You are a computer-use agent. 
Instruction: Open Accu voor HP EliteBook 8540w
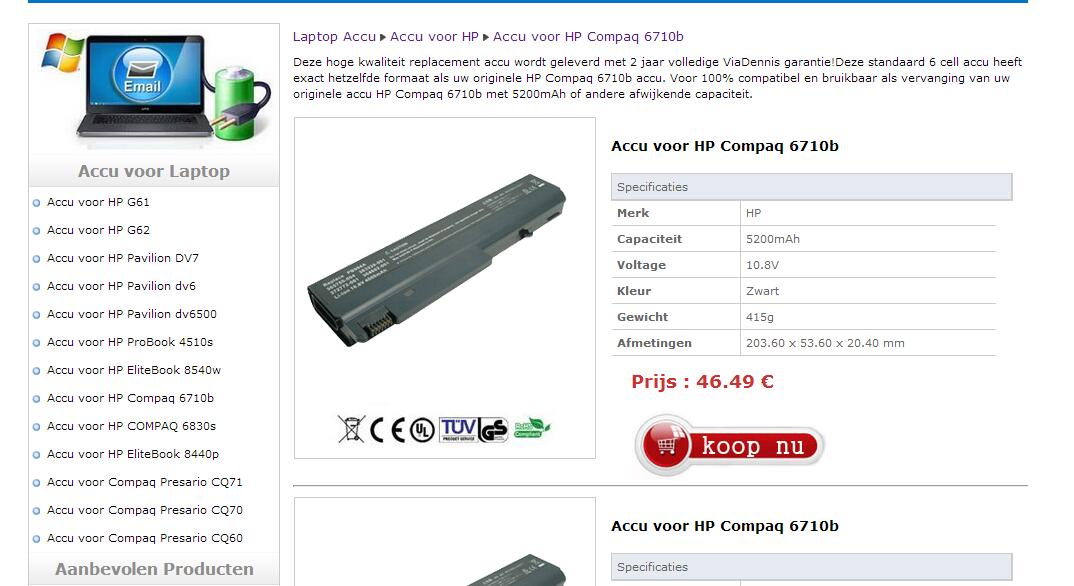coord(134,370)
